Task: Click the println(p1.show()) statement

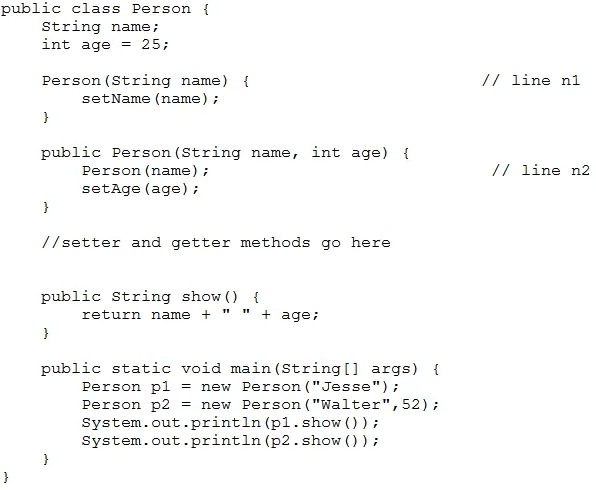Action: tap(230, 423)
